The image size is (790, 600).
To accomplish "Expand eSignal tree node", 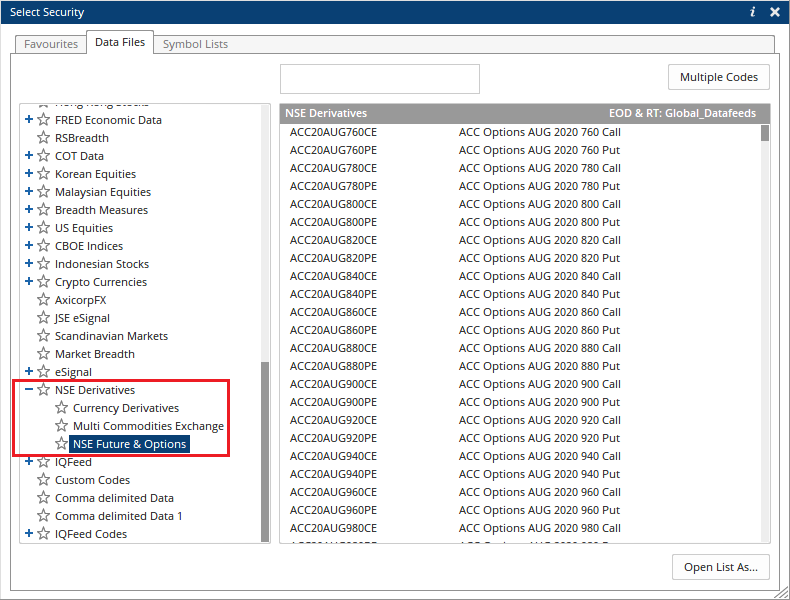I will [29, 371].
